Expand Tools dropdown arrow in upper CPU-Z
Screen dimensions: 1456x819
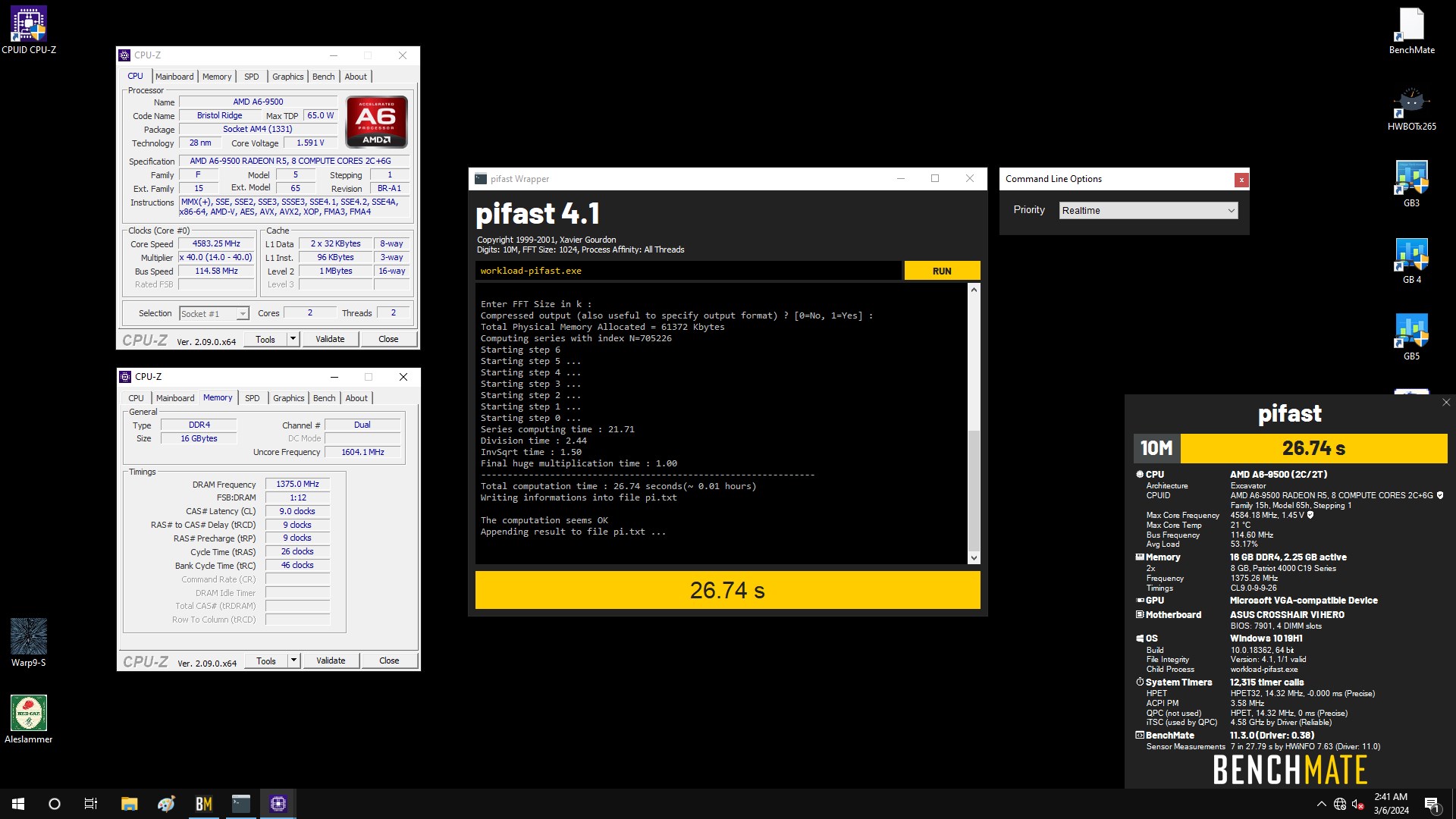coord(293,339)
